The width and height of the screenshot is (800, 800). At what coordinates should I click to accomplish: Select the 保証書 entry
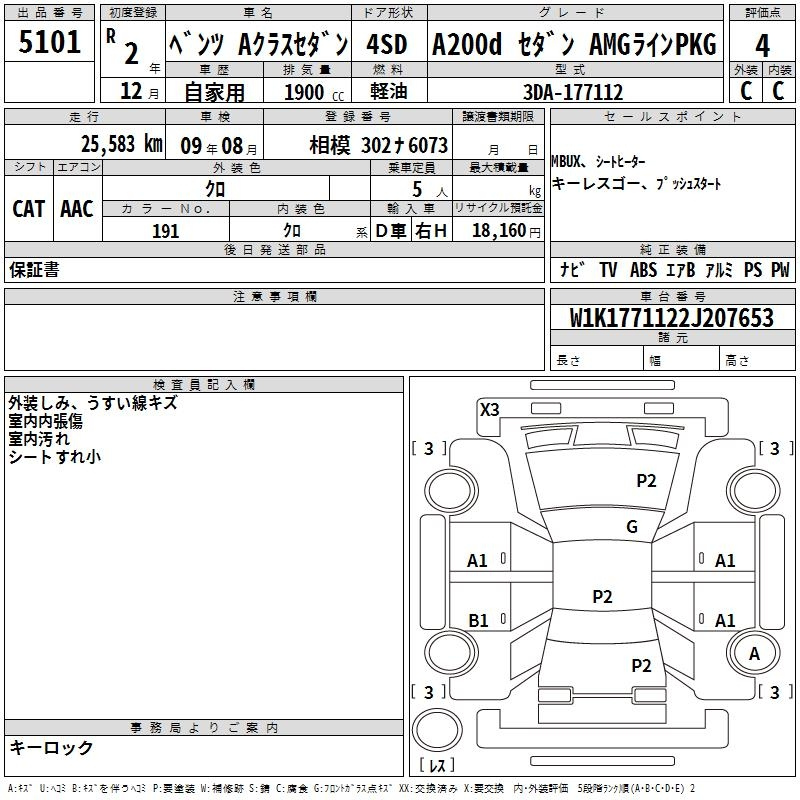click(34, 270)
